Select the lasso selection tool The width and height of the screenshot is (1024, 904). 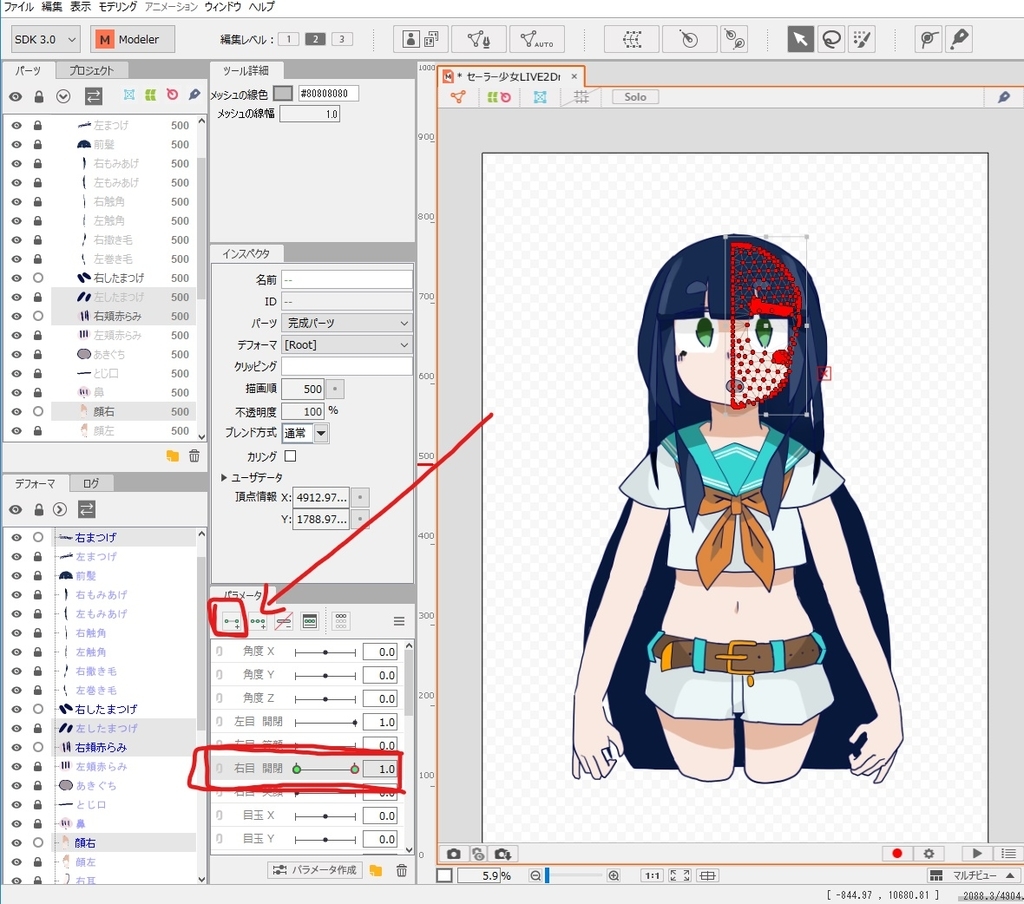pos(831,39)
